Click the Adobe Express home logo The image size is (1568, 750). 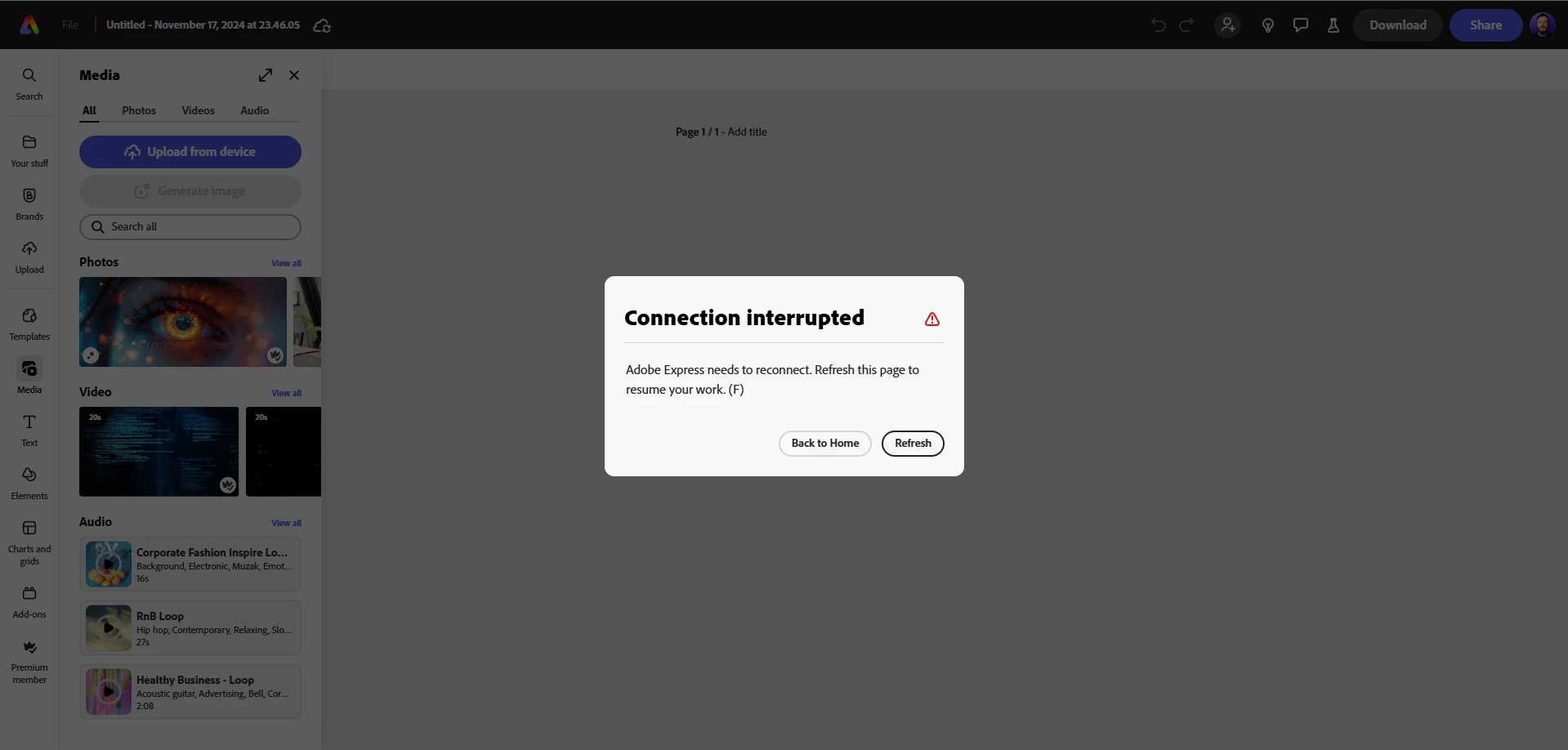29,25
